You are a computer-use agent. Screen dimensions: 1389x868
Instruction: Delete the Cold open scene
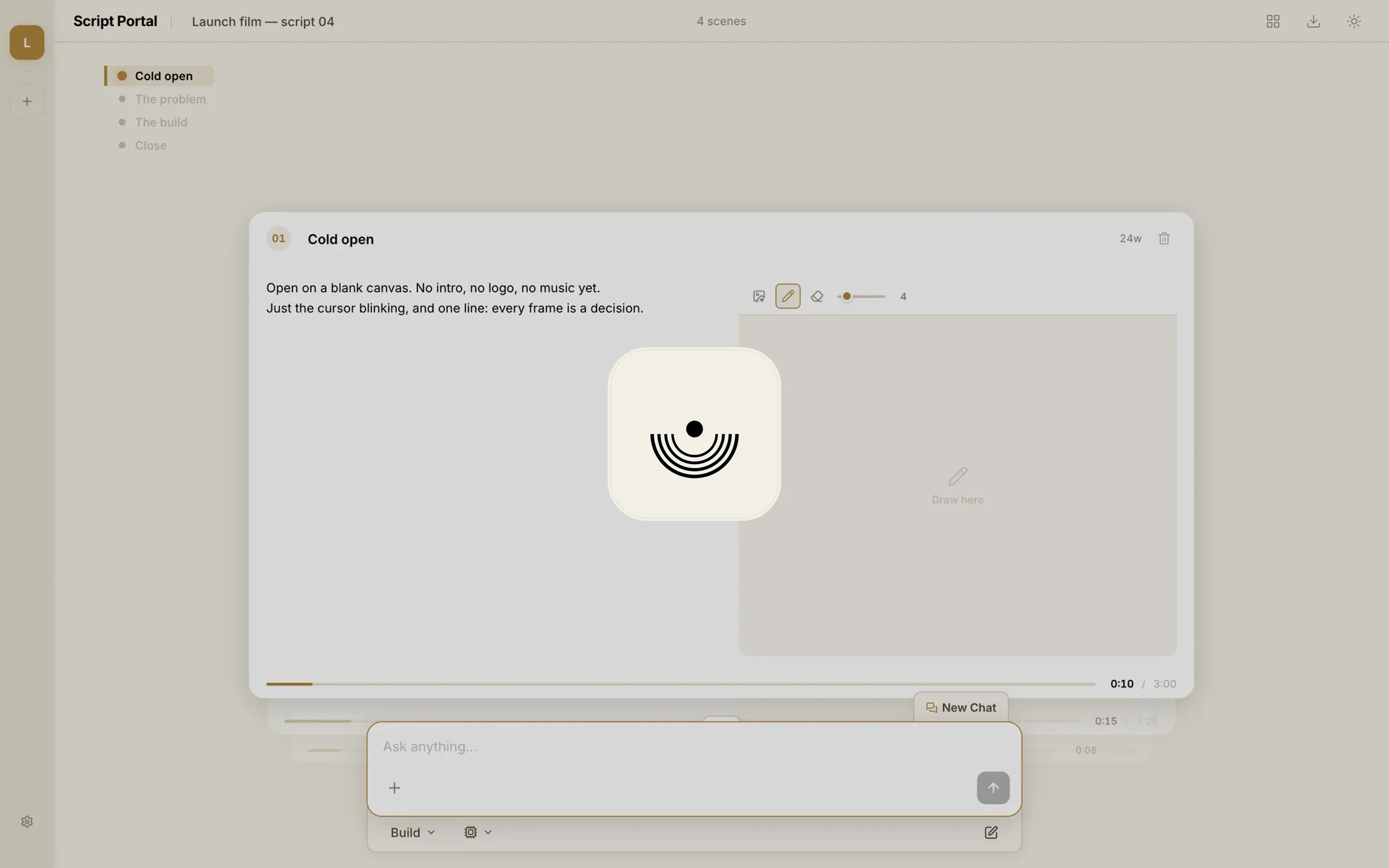point(1164,238)
